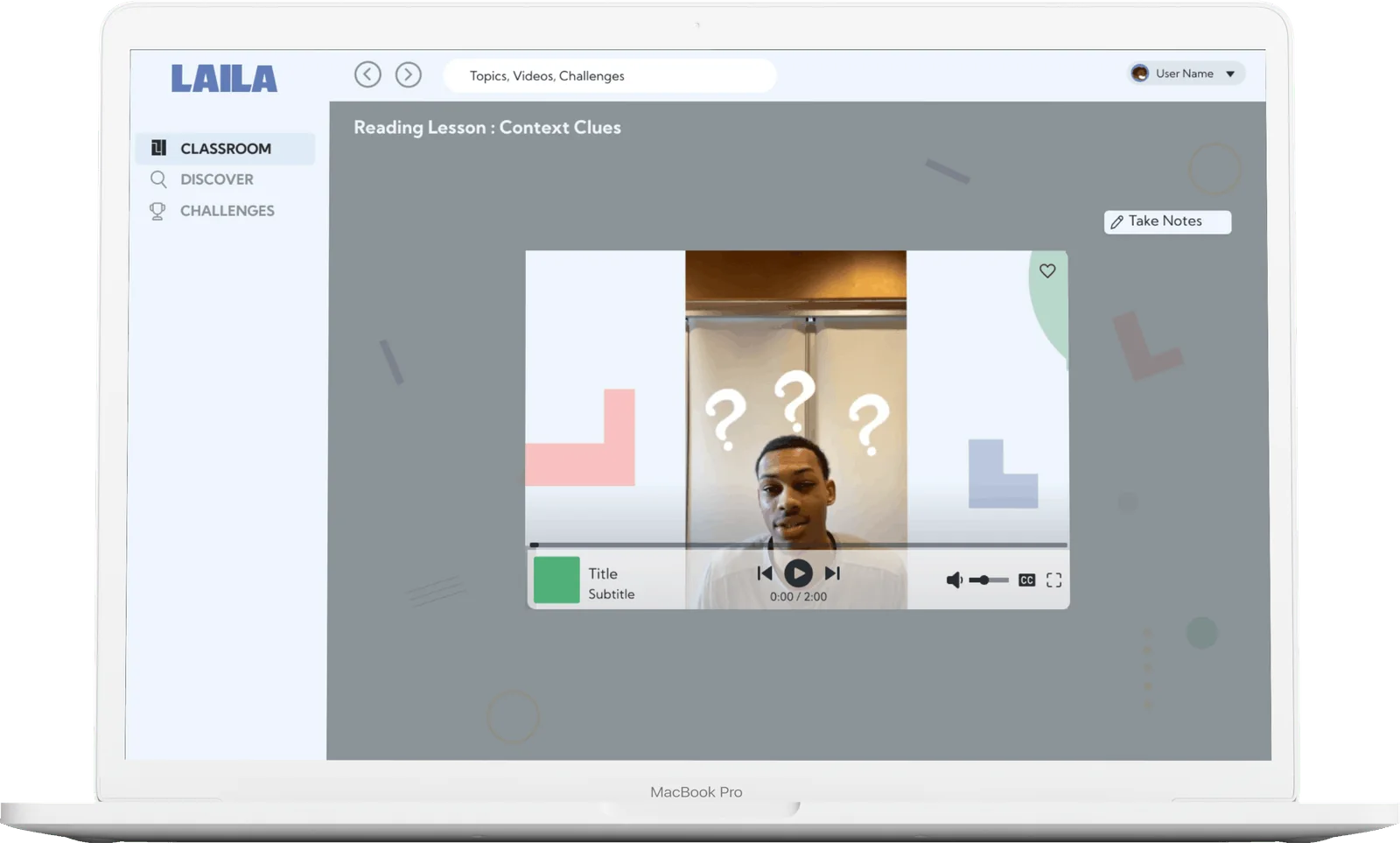Focus the Topics, Videos, Challenges search field
This screenshot has height=843, width=1400.
tap(610, 75)
